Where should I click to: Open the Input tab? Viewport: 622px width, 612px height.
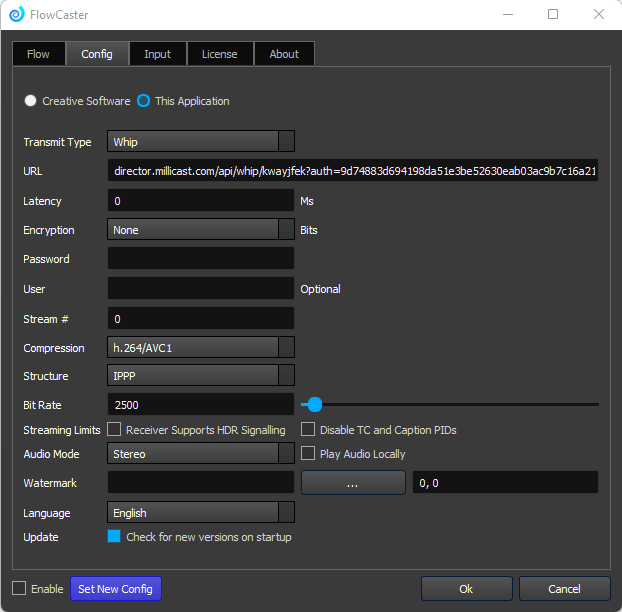click(x=157, y=54)
